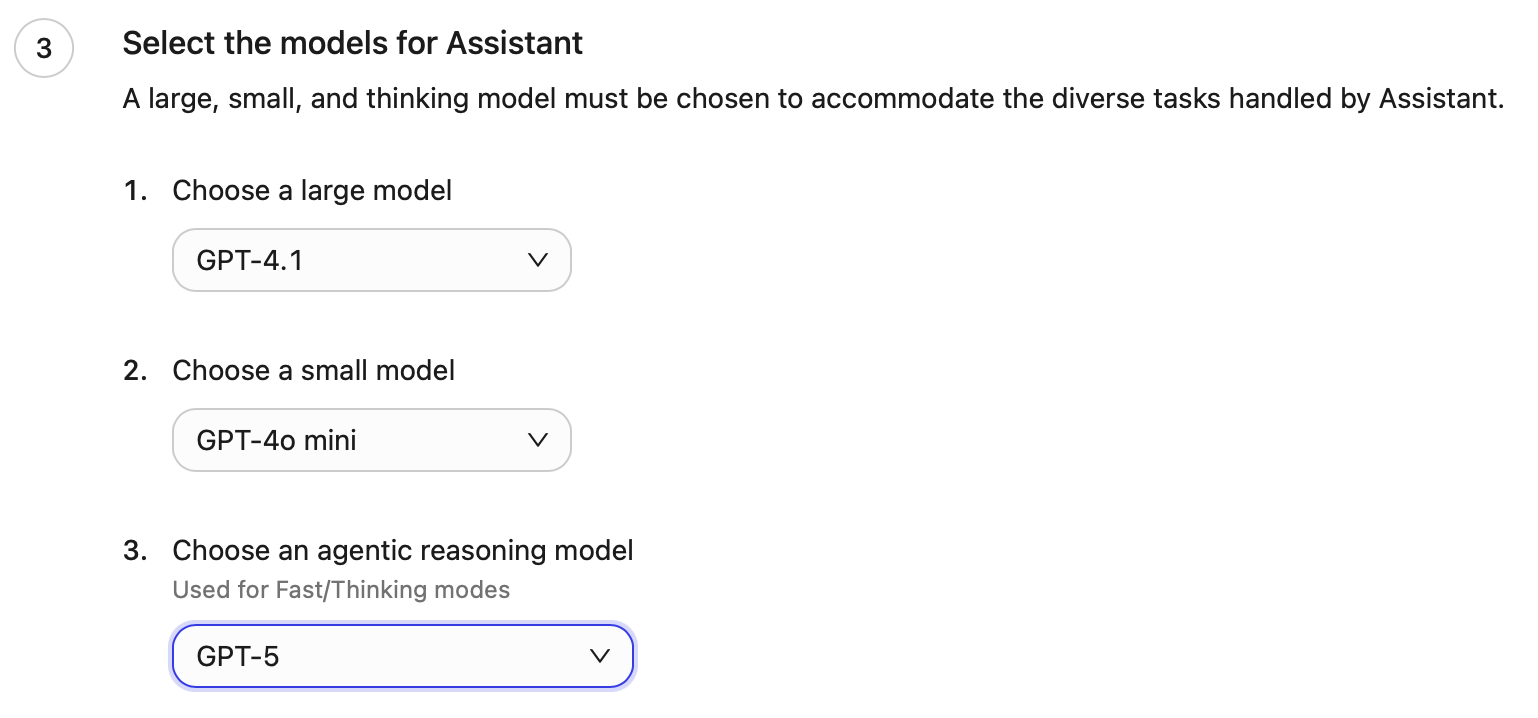Click the chevron arrow in the GPT-4.1 dropdown

tap(537, 260)
